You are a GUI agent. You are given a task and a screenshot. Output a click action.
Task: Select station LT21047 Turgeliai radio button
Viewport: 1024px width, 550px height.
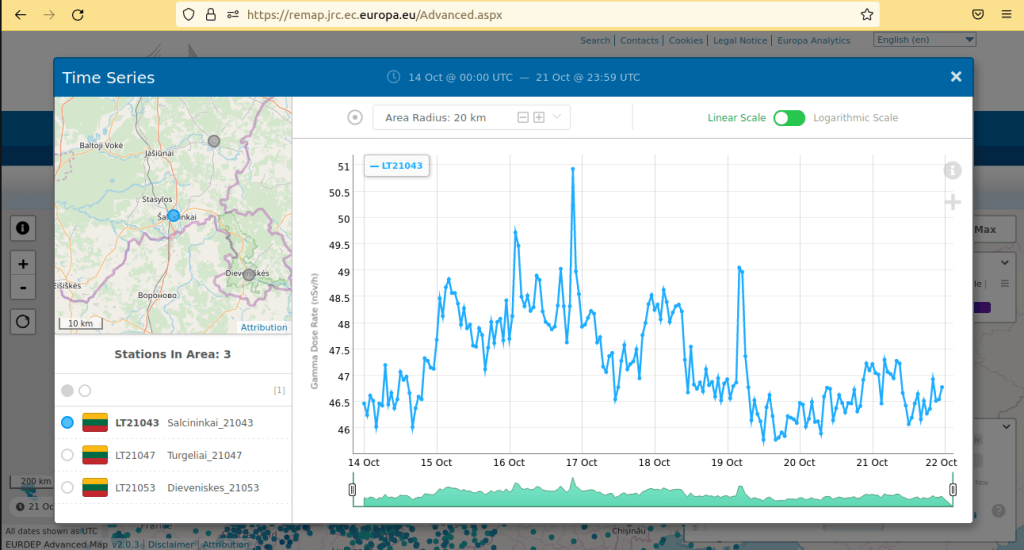pyautogui.click(x=67, y=455)
